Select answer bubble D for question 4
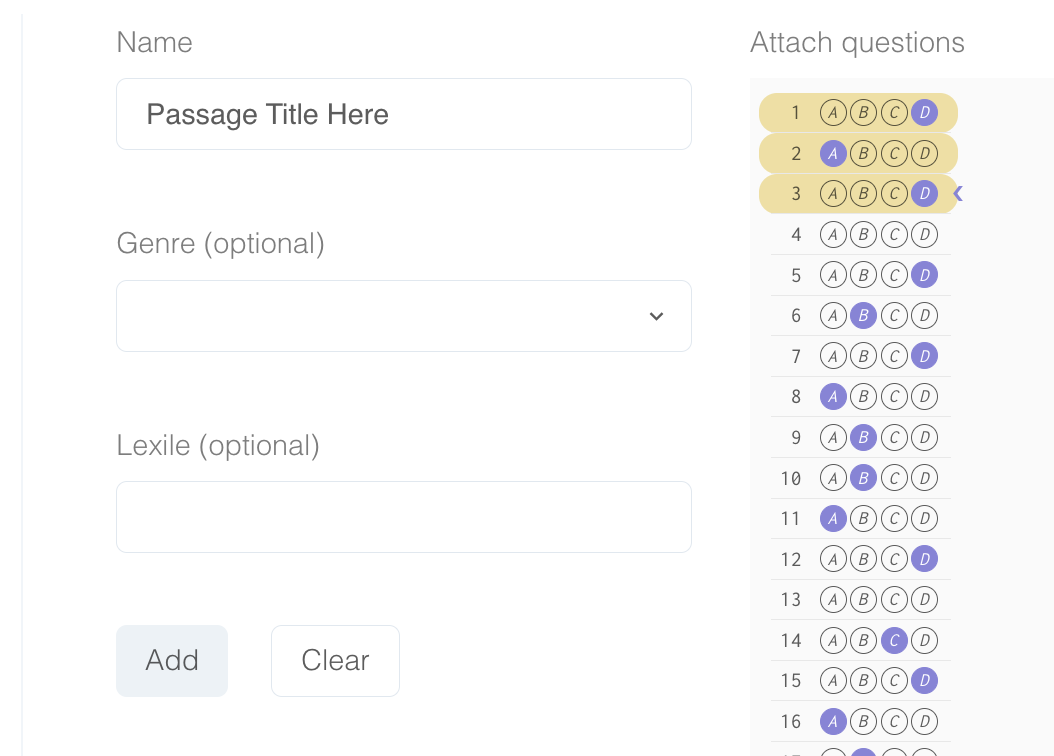1054x756 pixels. [924, 235]
